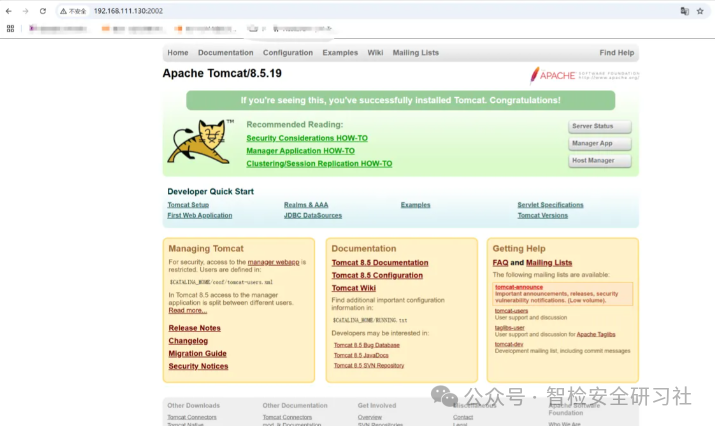Open the FAQ link in Getting Help

point(500,263)
